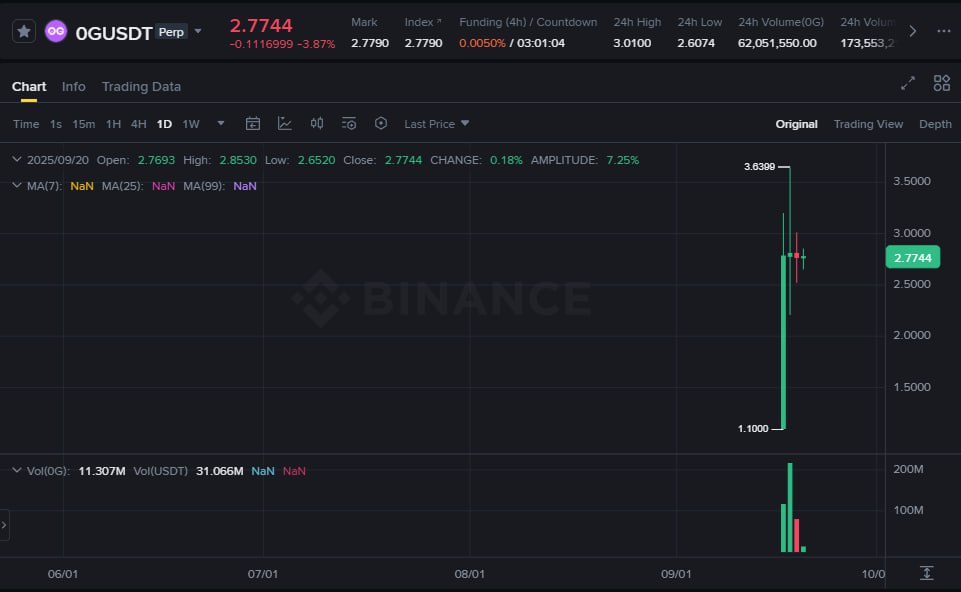Image resolution: width=961 pixels, height=592 pixels.
Task: Click the 1.1000 low price marker
Action: (753, 428)
